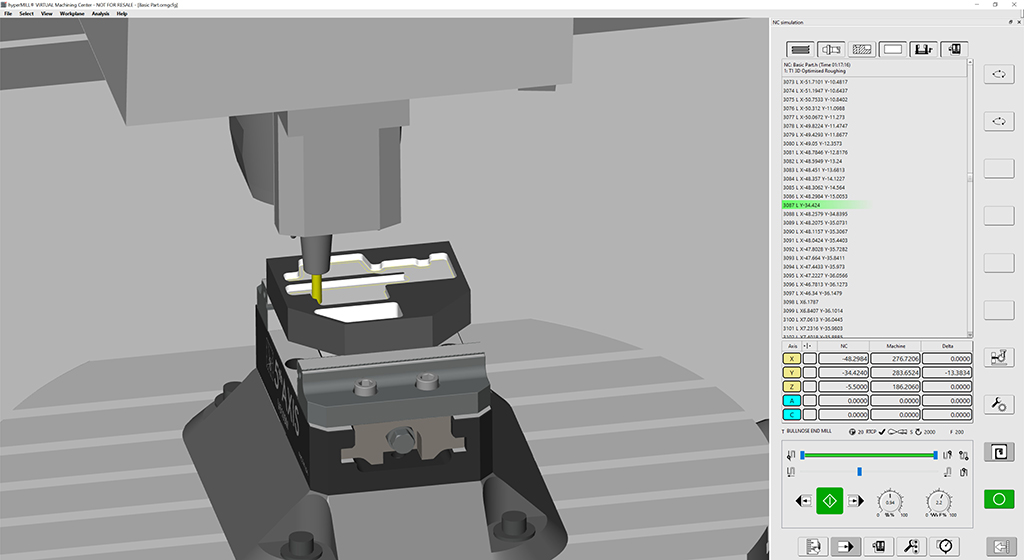Click the machine kinematics icon button beside axis table
Image resolution: width=1024 pixels, height=560 pixels.
click(x=999, y=357)
